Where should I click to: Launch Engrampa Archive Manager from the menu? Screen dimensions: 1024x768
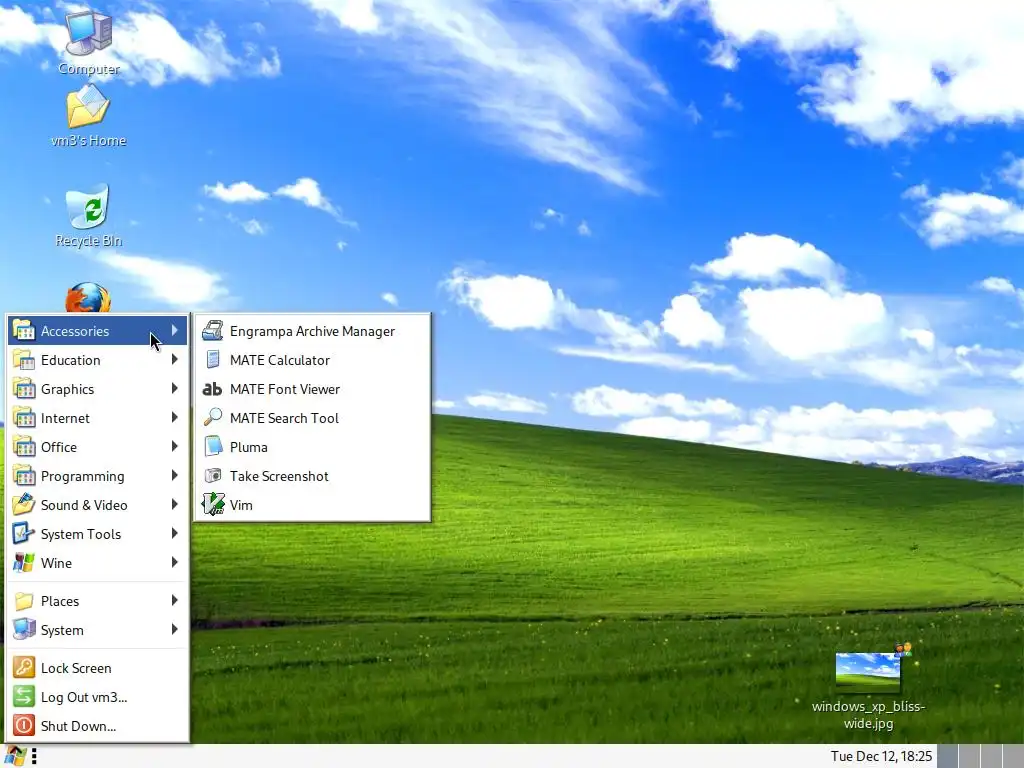[x=312, y=331]
